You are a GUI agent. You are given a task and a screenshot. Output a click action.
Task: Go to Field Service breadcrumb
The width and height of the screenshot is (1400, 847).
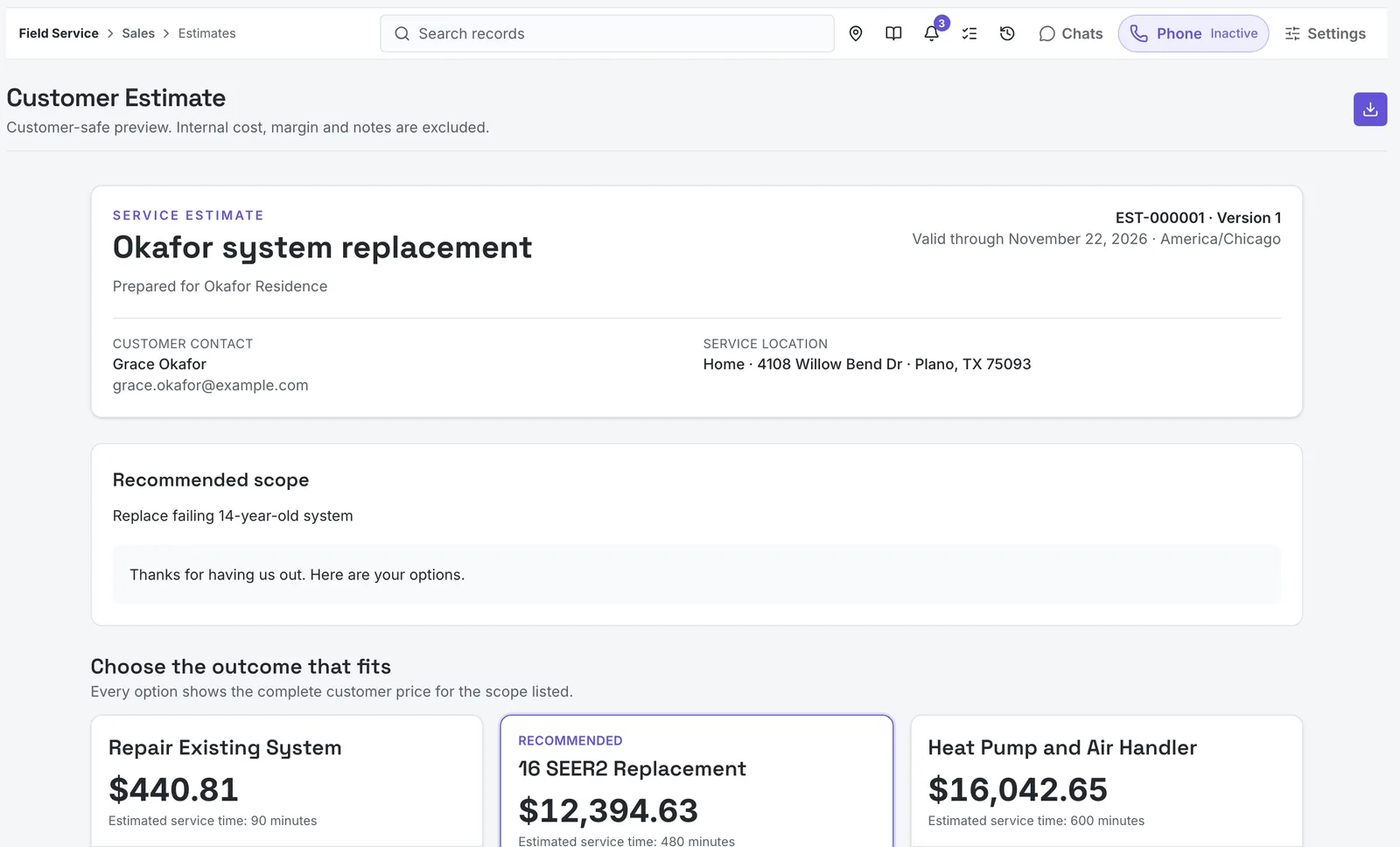pyautogui.click(x=59, y=33)
